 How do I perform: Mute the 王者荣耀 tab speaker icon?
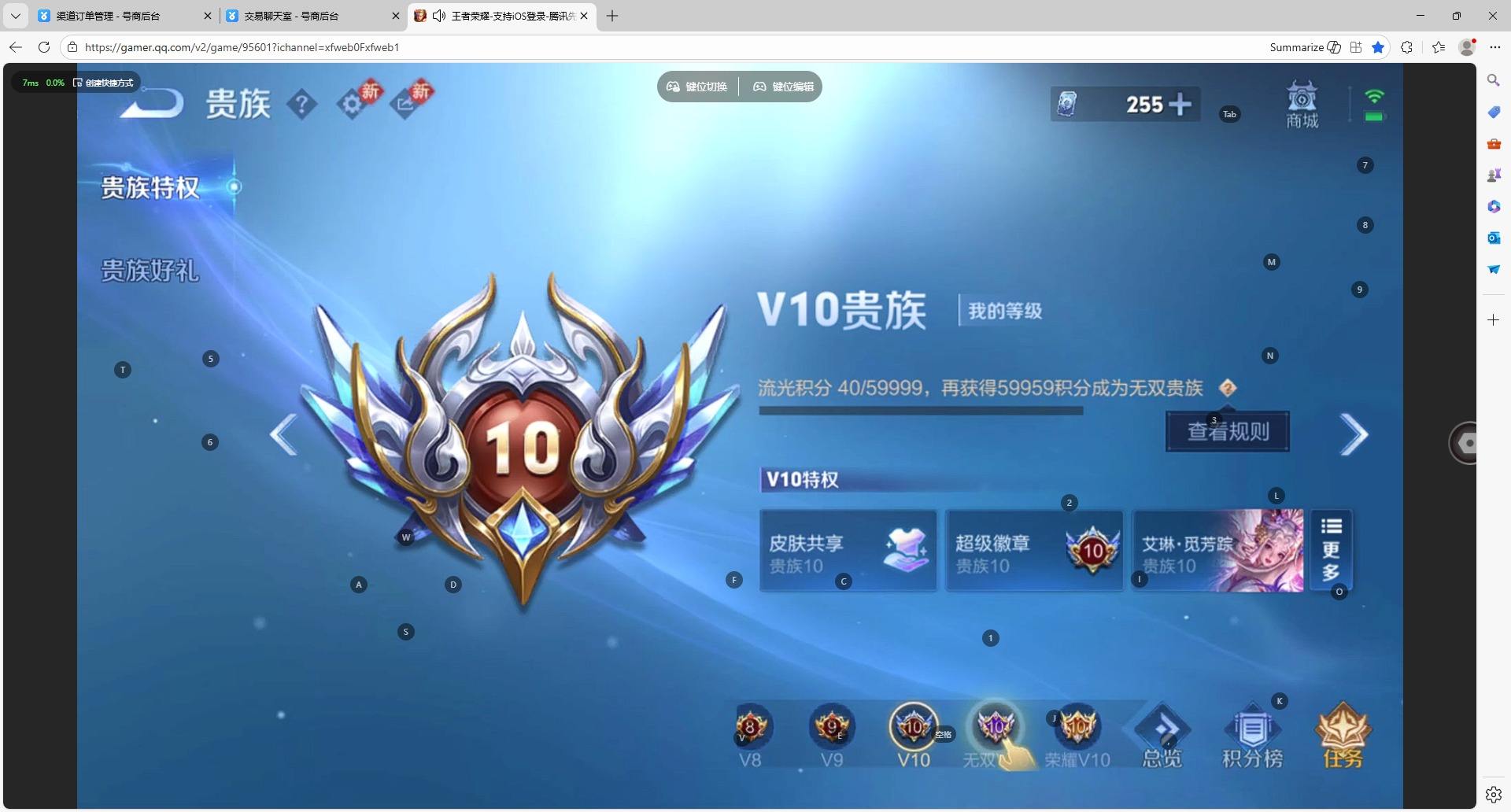(439, 16)
